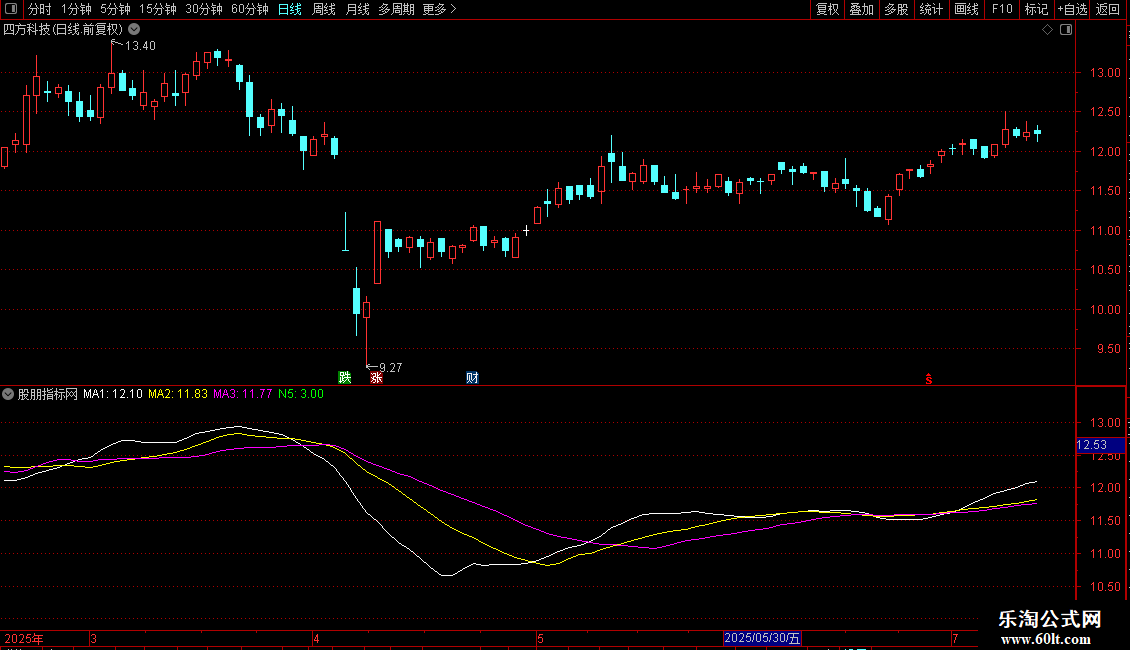Click month 5 on the time axis
The image size is (1130, 650).
tap(540, 638)
